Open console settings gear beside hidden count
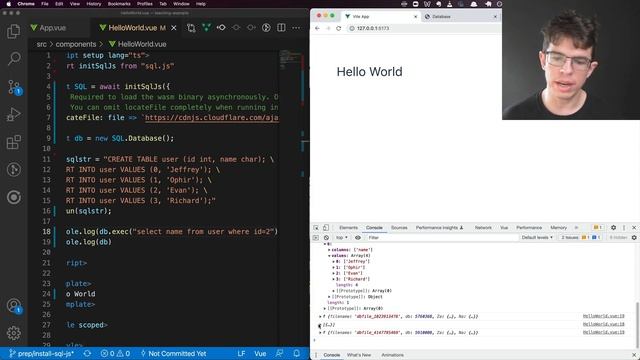The height and width of the screenshot is (360, 640). [634, 238]
